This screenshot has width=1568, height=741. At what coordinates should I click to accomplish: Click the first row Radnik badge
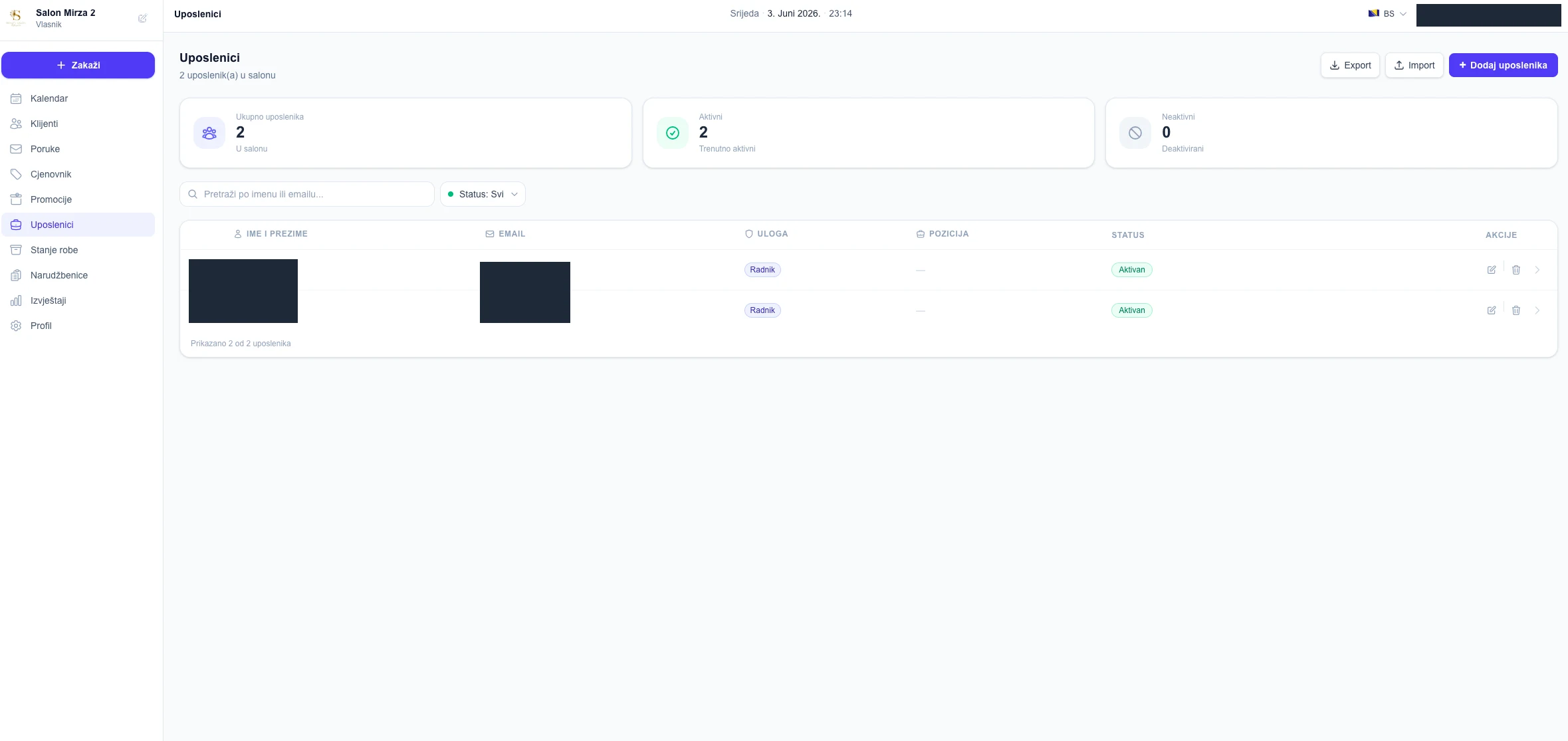point(762,270)
